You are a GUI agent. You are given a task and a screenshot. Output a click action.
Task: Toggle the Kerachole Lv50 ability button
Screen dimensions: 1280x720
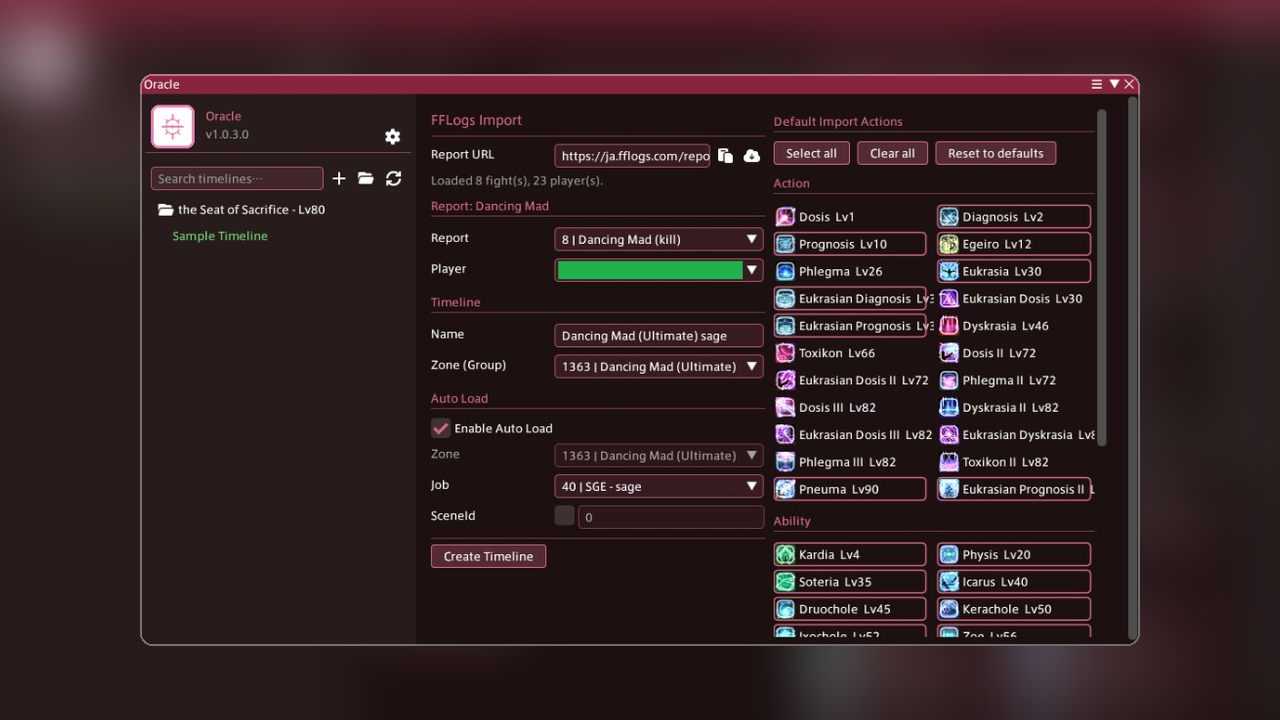[x=1014, y=609]
